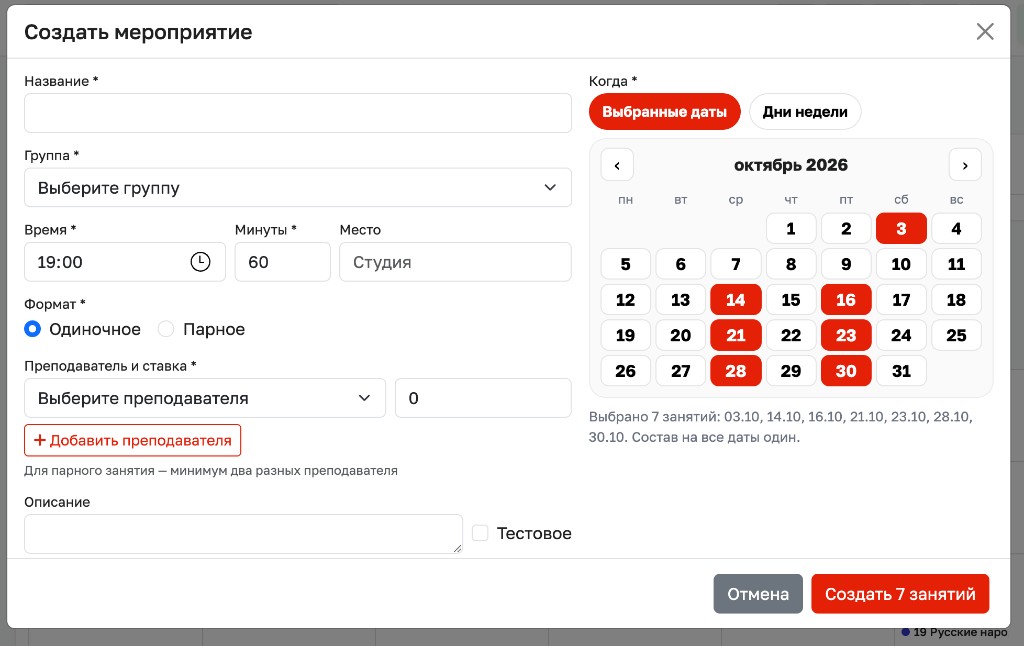Screen dimensions: 1024x646
Task: Deselect October 14 in calendar
Action: (736, 300)
